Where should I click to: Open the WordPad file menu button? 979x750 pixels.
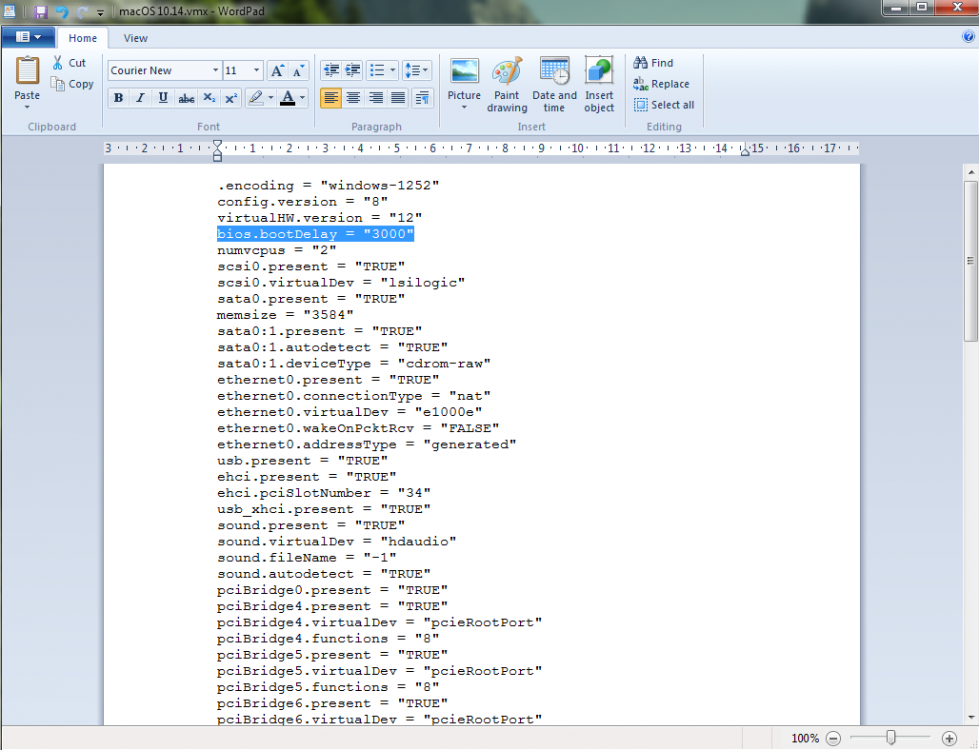(x=28, y=37)
